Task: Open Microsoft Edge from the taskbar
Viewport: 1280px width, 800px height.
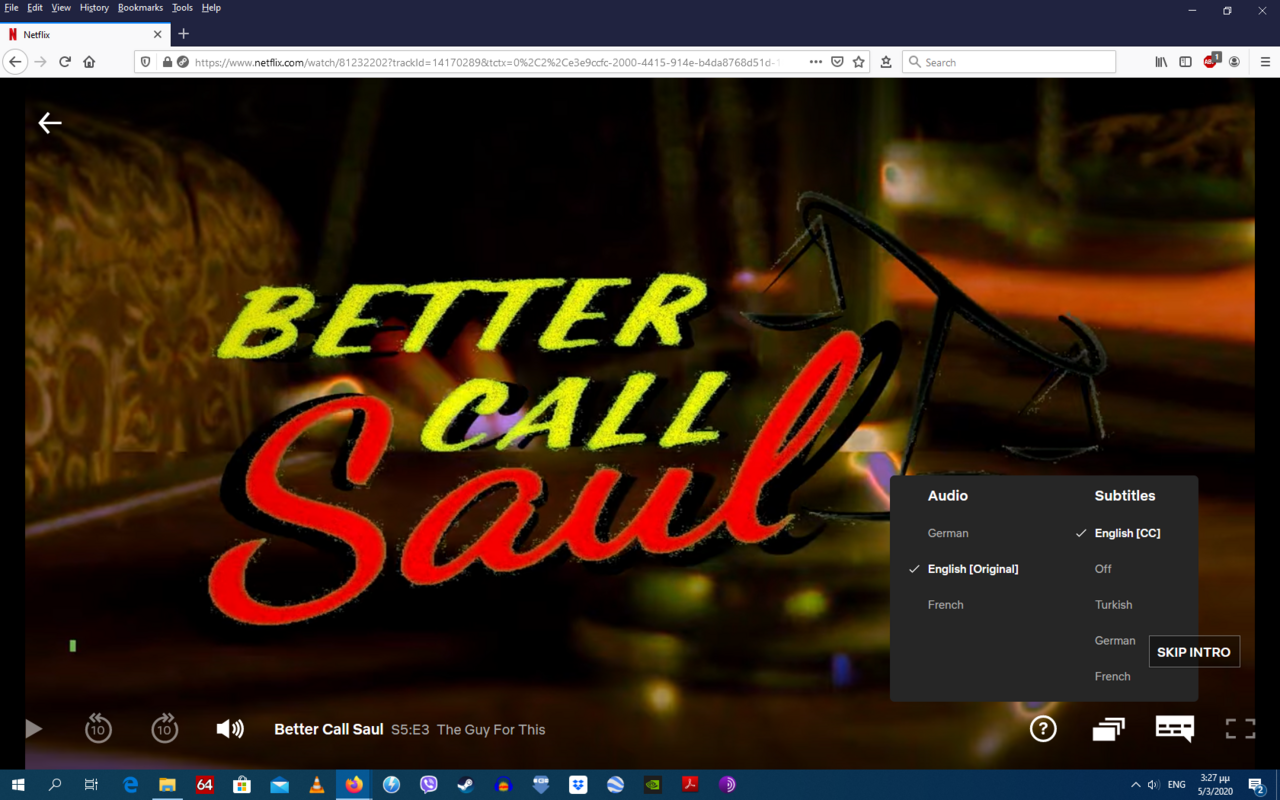Action: click(x=130, y=785)
